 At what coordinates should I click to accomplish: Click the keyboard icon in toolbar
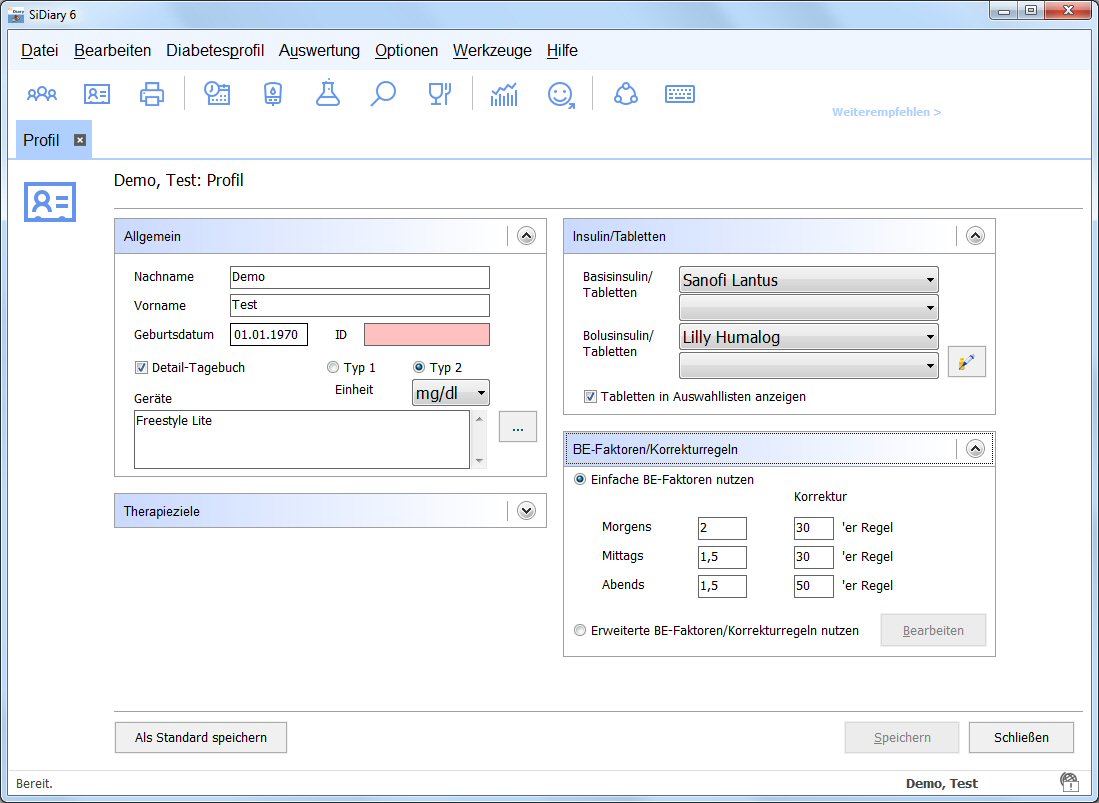(x=680, y=94)
